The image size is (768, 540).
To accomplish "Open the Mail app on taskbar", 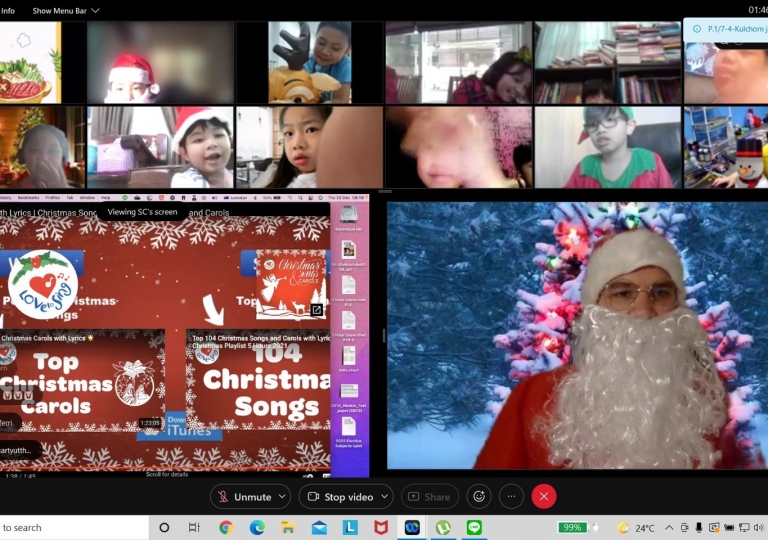I will 319,528.
